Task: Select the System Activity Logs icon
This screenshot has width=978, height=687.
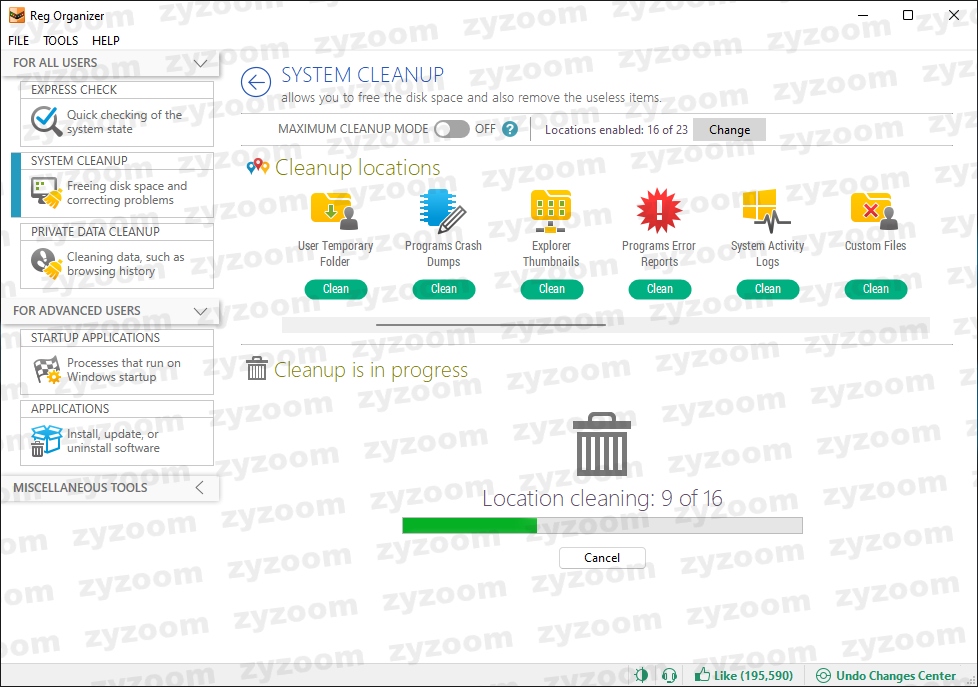Action: coord(767,211)
